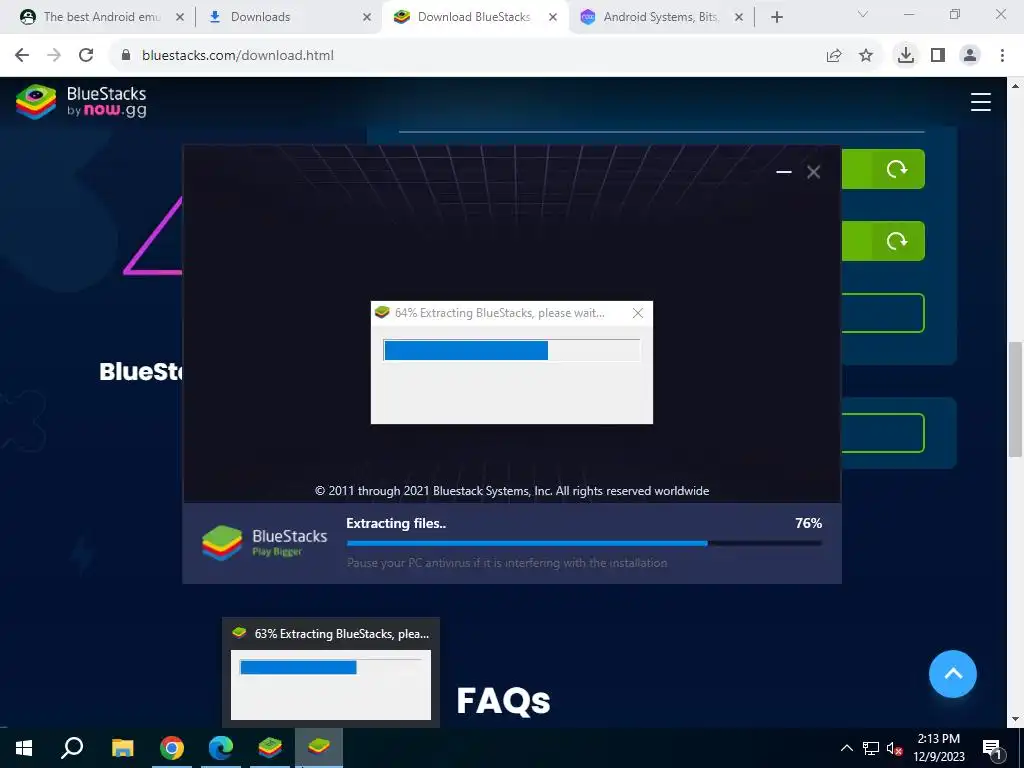Click the muted volume tray icon
The image size is (1024, 768).
click(x=895, y=748)
